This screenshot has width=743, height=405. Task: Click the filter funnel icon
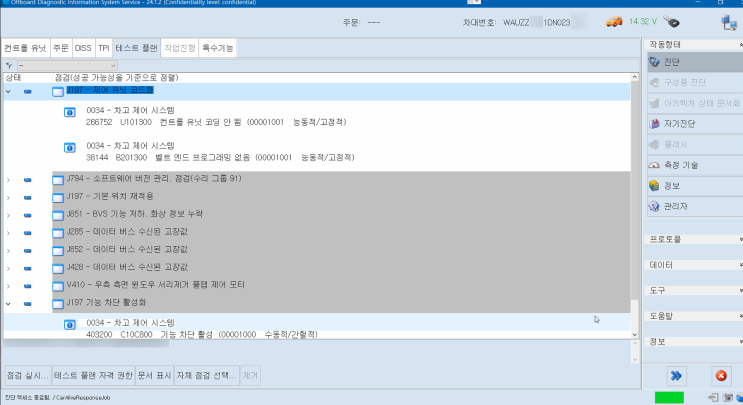(x=9, y=65)
